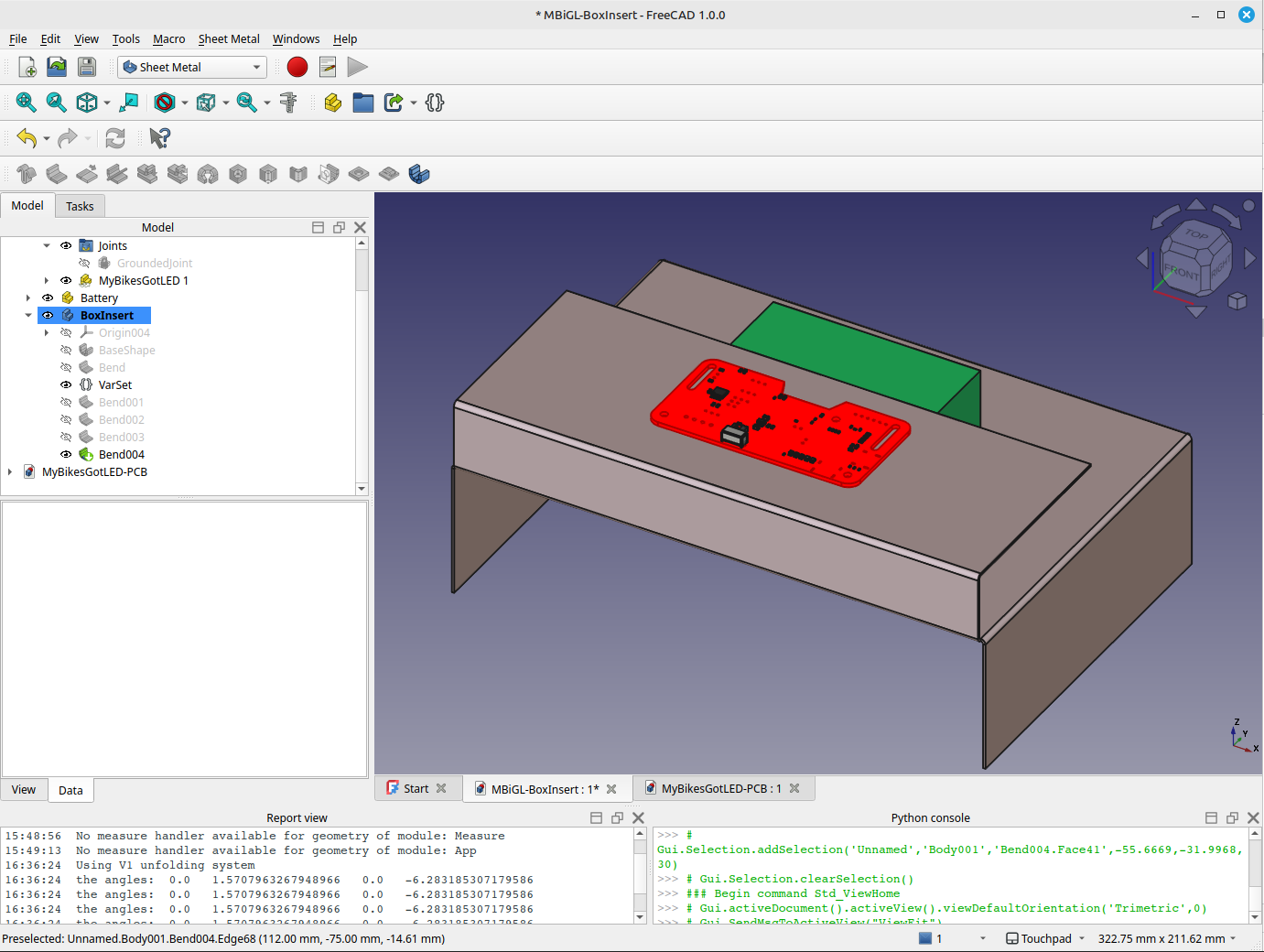
Task: Select the Make Wall flange tool
Action: [x=56, y=174]
